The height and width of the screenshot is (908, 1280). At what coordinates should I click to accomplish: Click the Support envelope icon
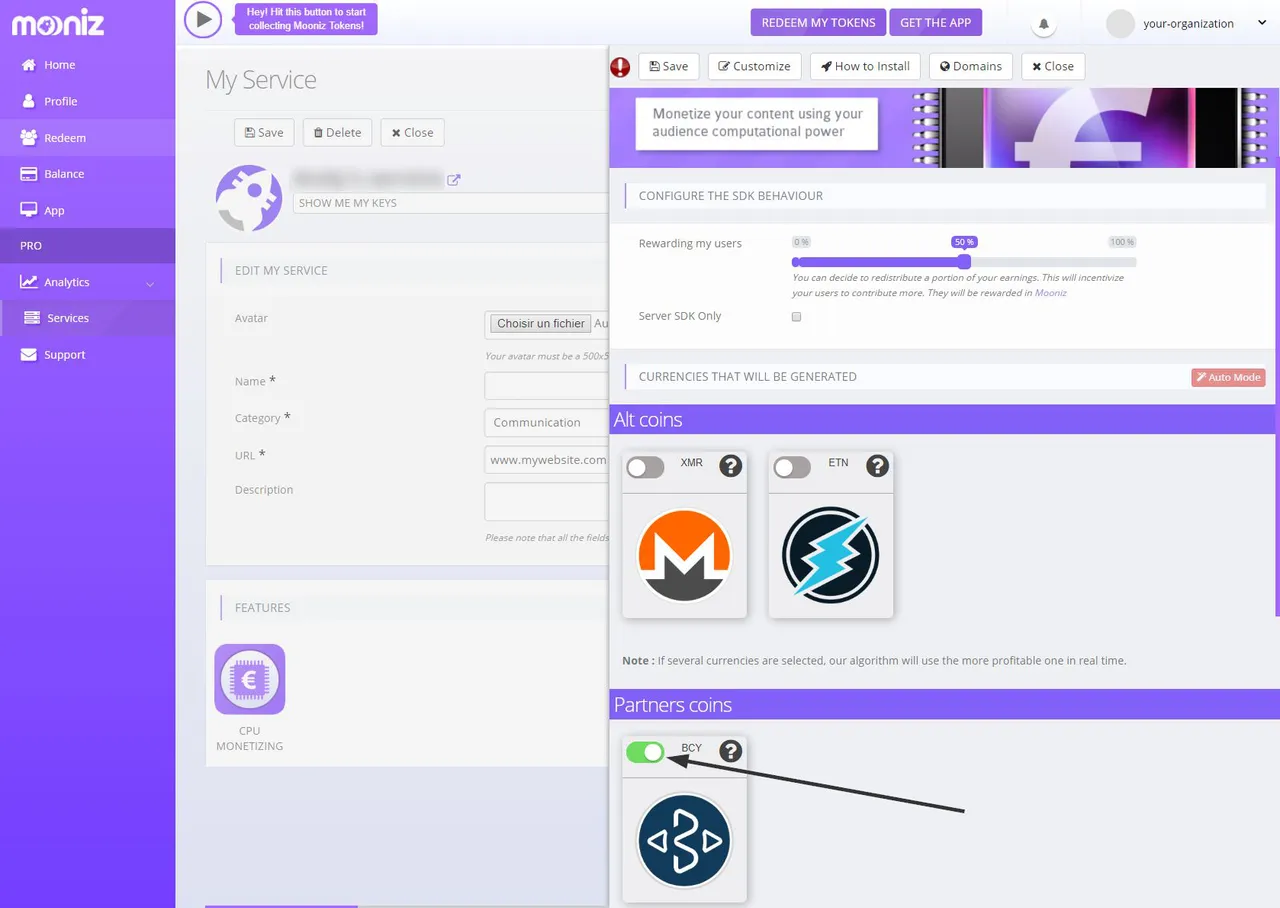click(x=29, y=355)
